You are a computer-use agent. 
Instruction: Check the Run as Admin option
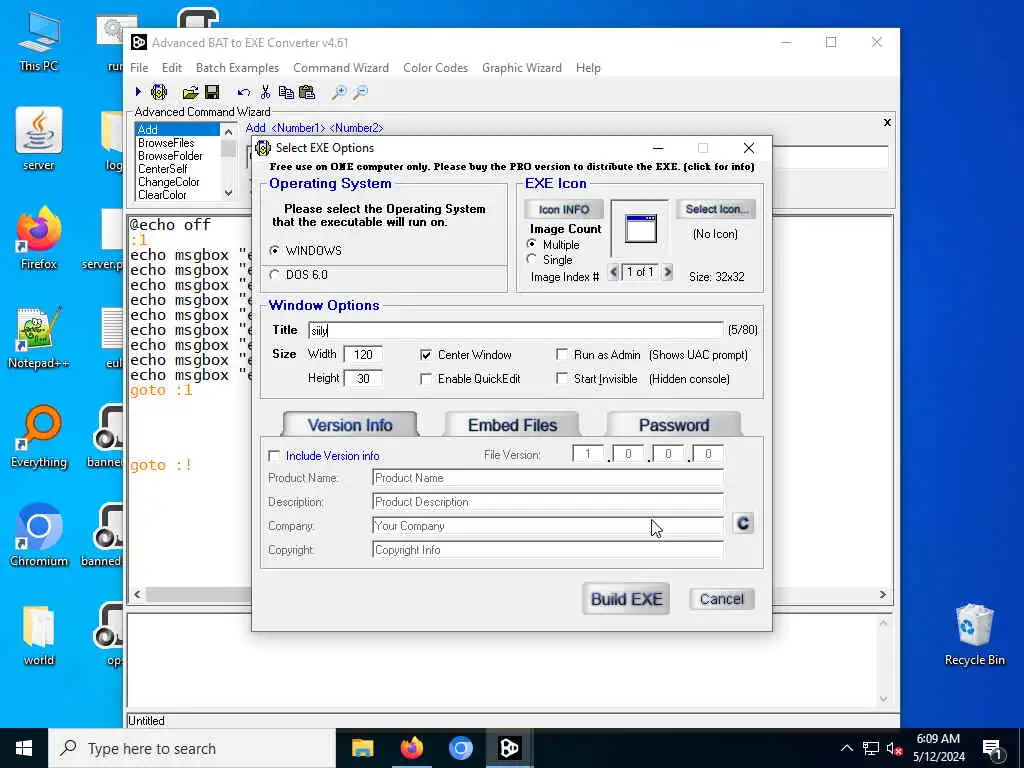[x=562, y=355]
